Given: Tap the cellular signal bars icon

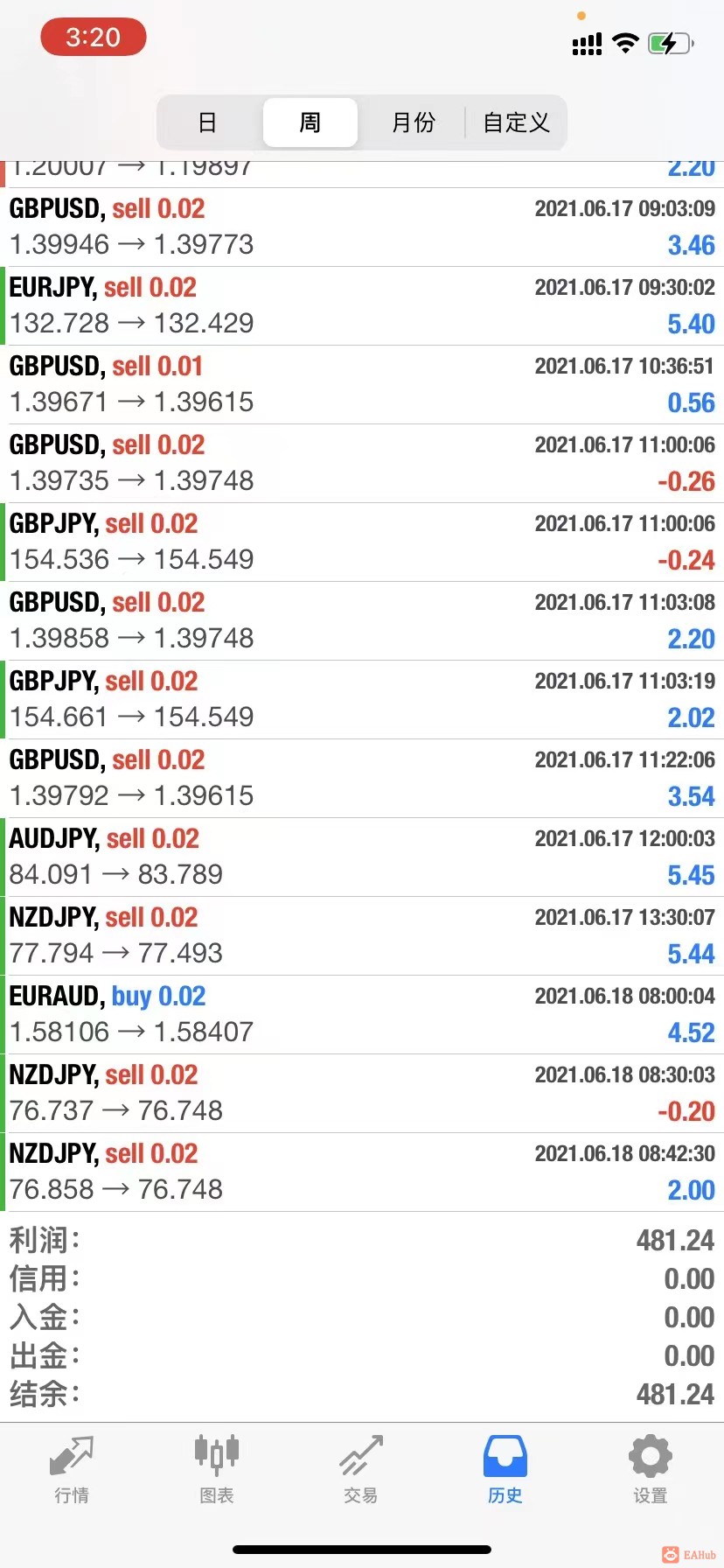Looking at the screenshot, I should click(587, 44).
